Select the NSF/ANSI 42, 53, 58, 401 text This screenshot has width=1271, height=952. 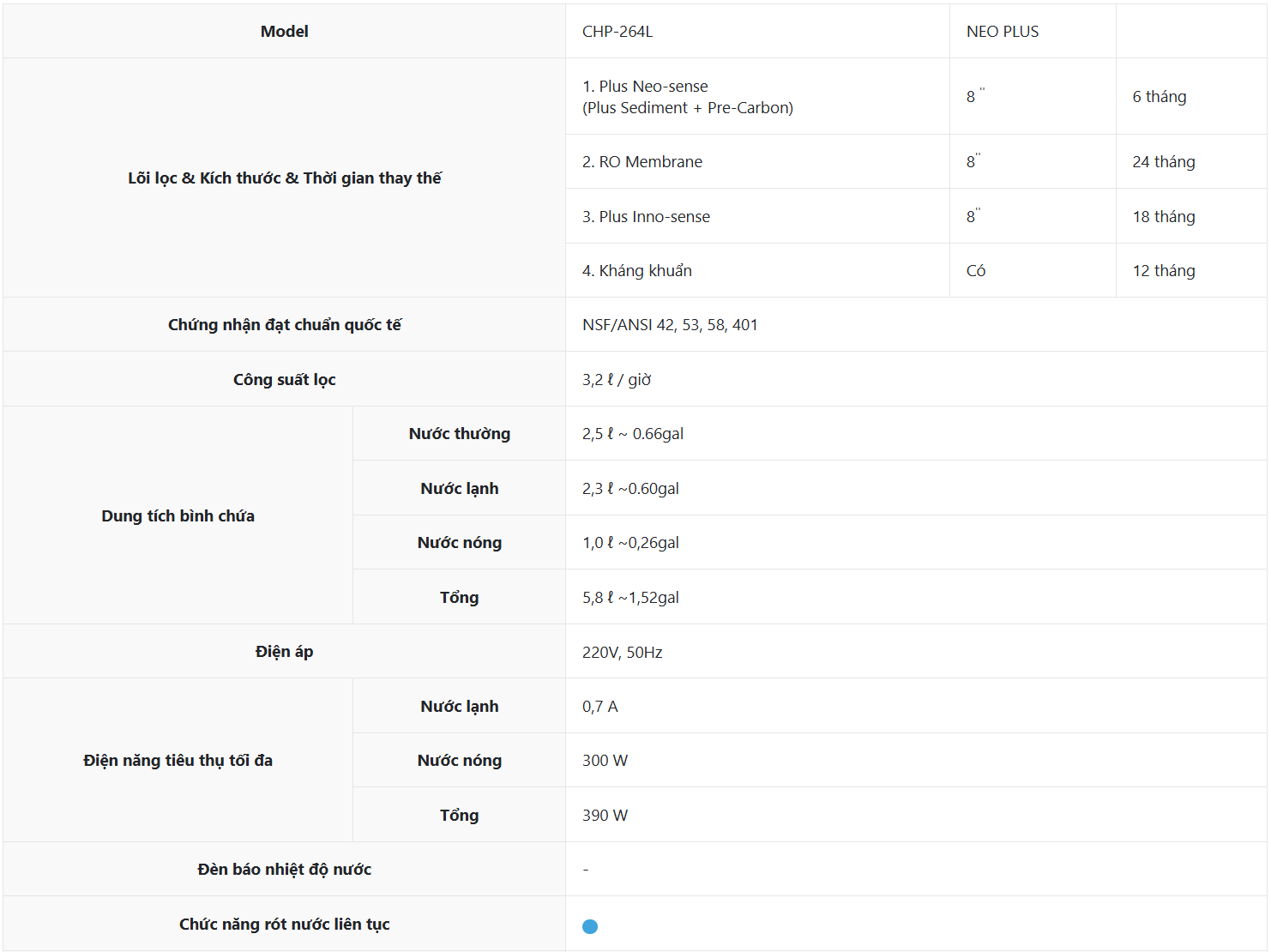[670, 325]
